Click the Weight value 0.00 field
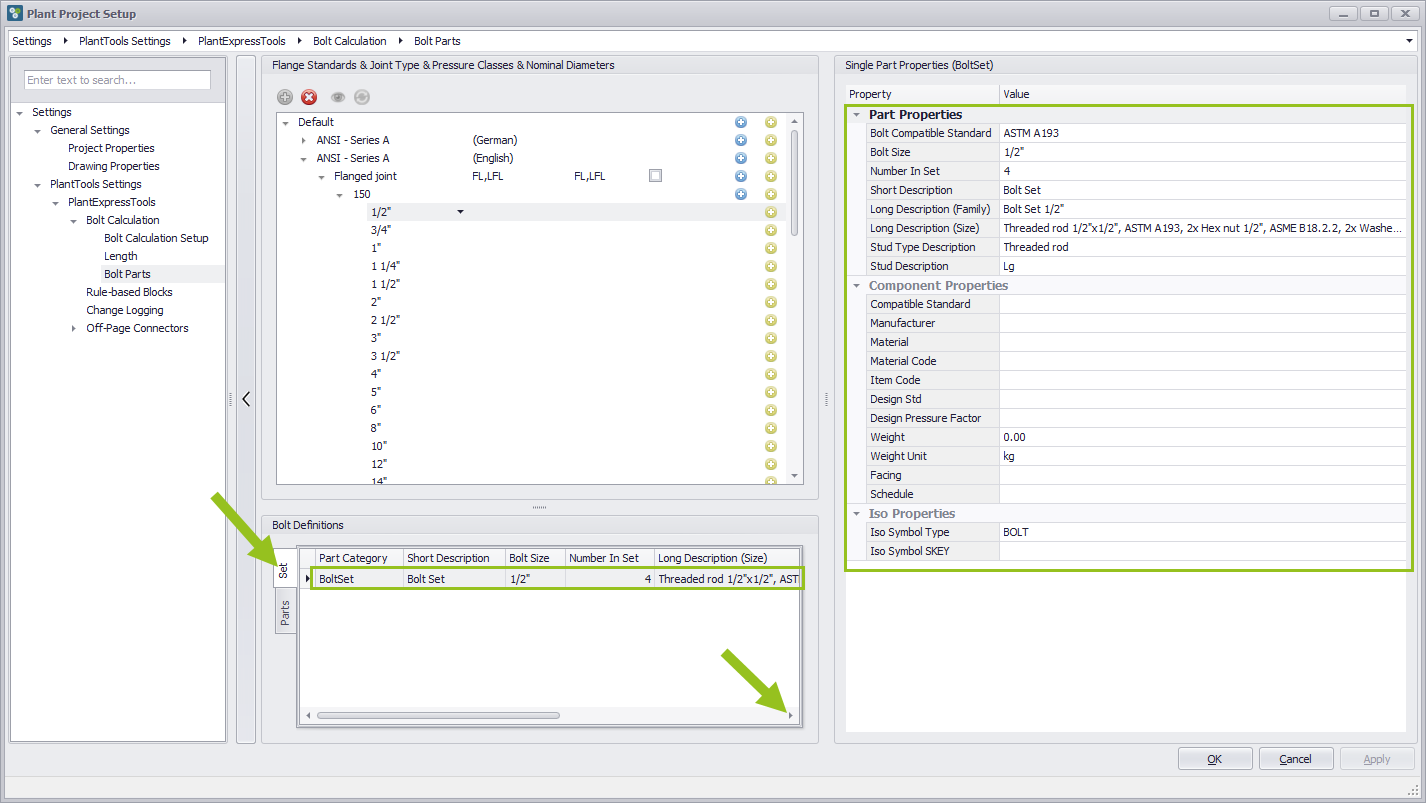Screen dimensions: 1426x803 [x=1203, y=437]
